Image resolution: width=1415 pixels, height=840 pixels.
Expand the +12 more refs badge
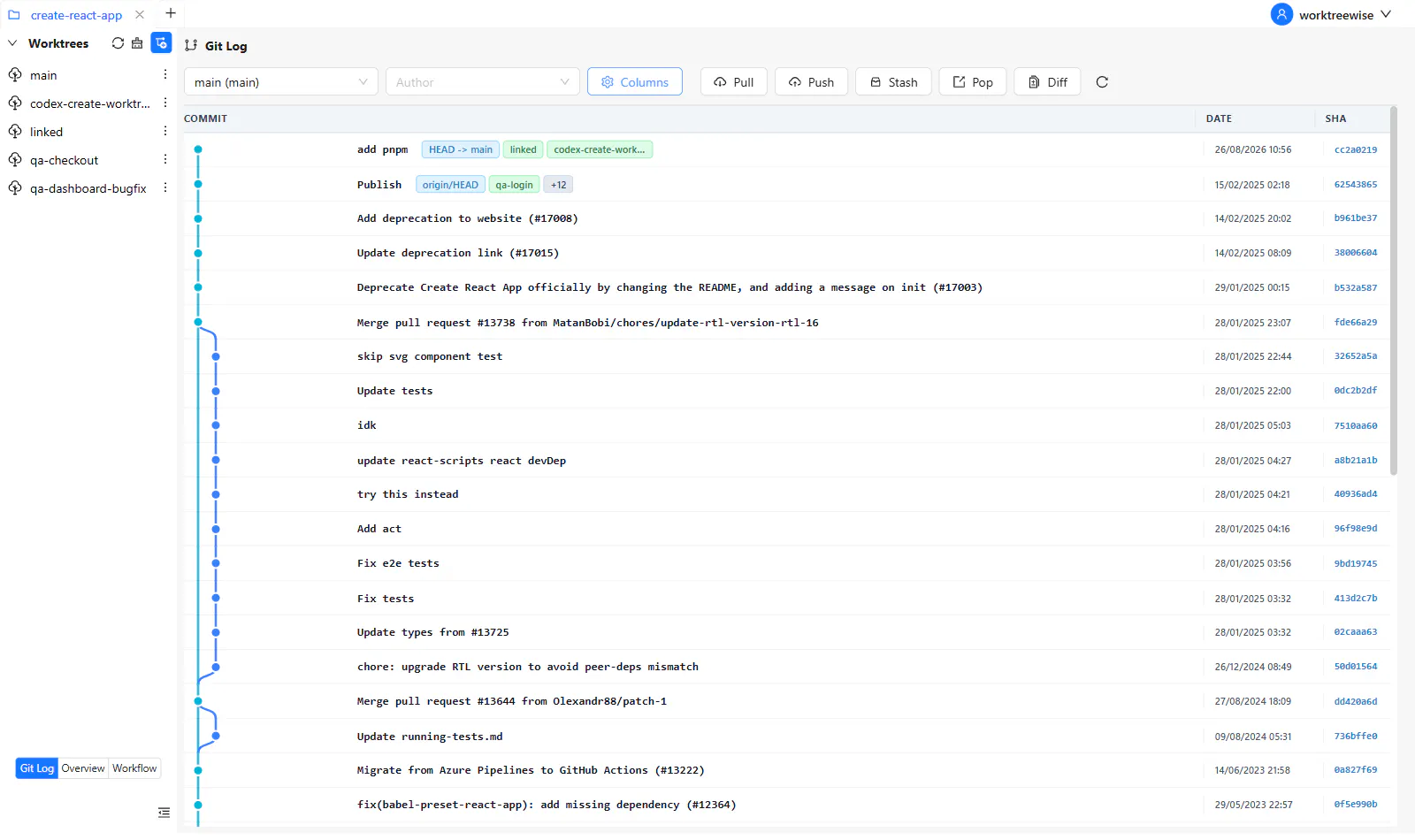pos(559,185)
